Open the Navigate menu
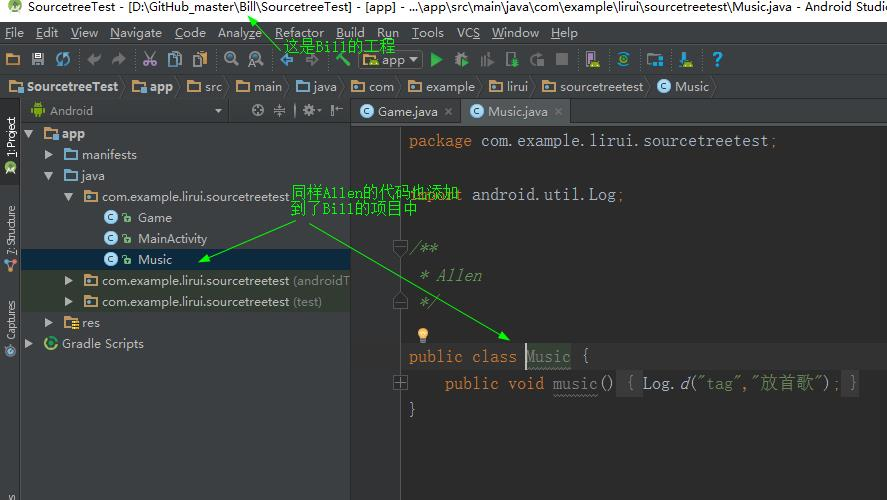 tap(136, 33)
